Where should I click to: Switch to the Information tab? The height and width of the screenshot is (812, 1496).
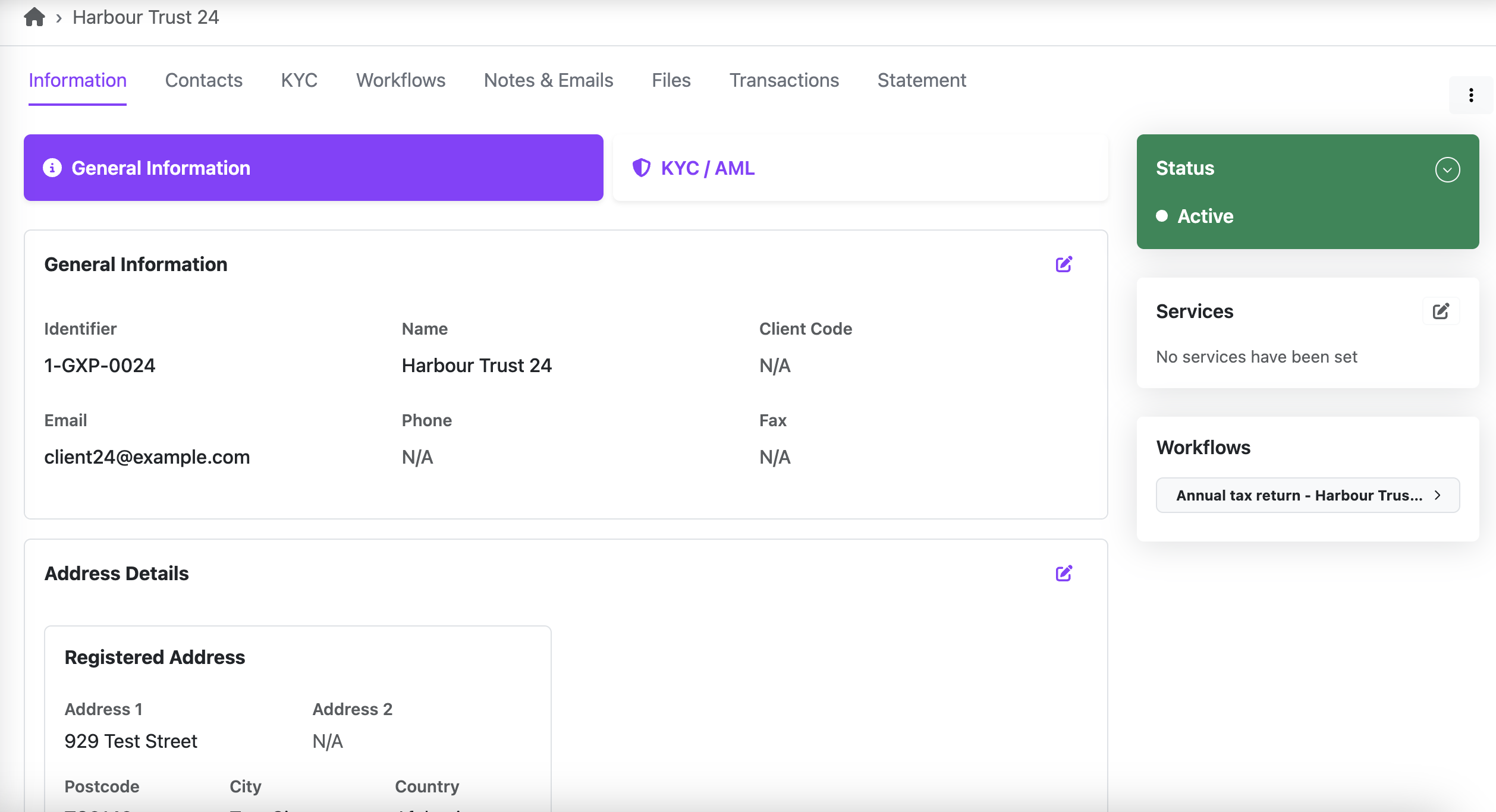pyautogui.click(x=77, y=80)
